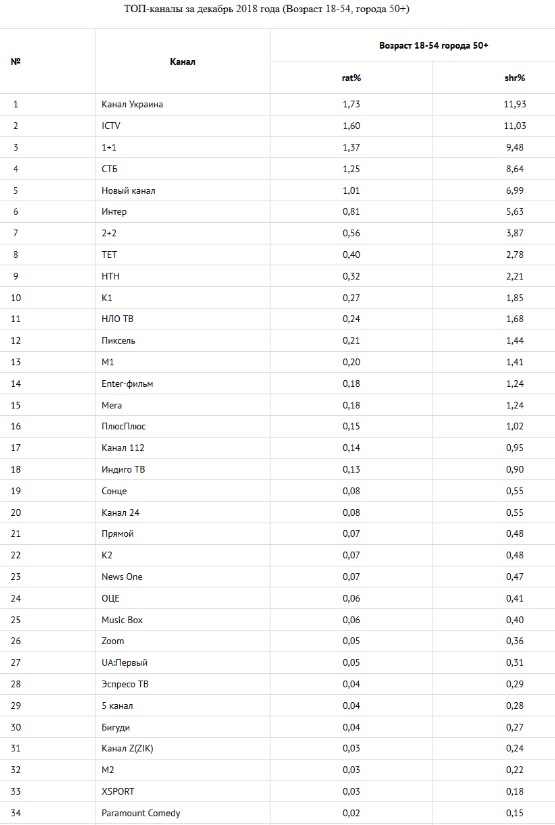Click 'Новый канал' in the table
The width and height of the screenshot is (555, 825).
coord(128,190)
